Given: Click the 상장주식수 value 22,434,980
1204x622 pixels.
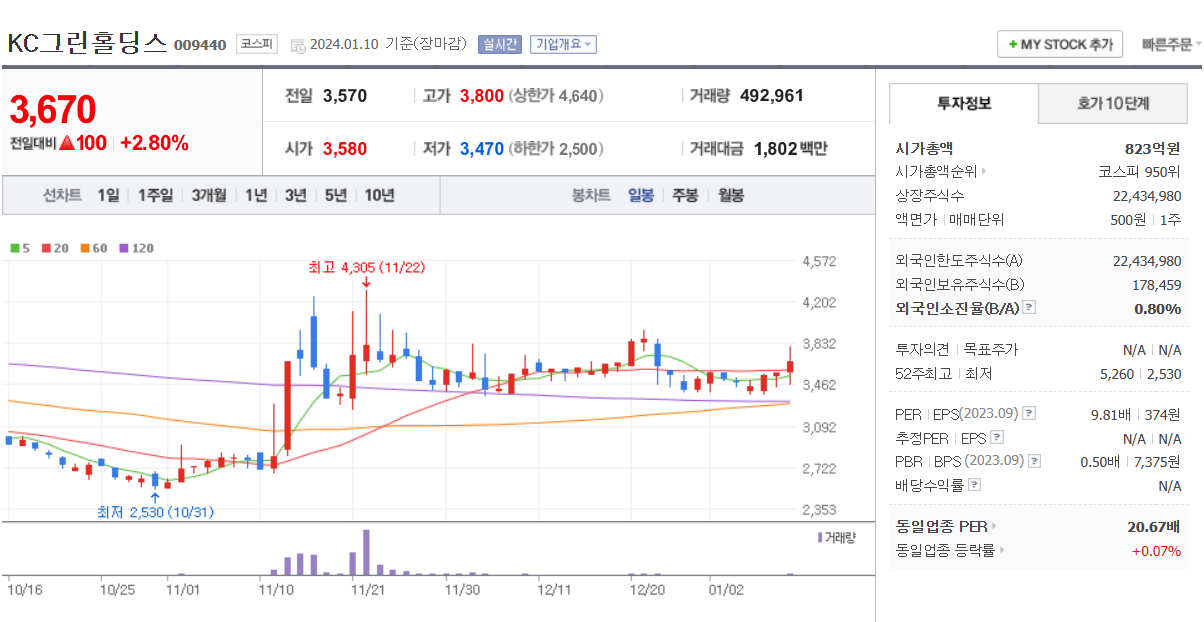Looking at the screenshot, I should pos(1147,195).
